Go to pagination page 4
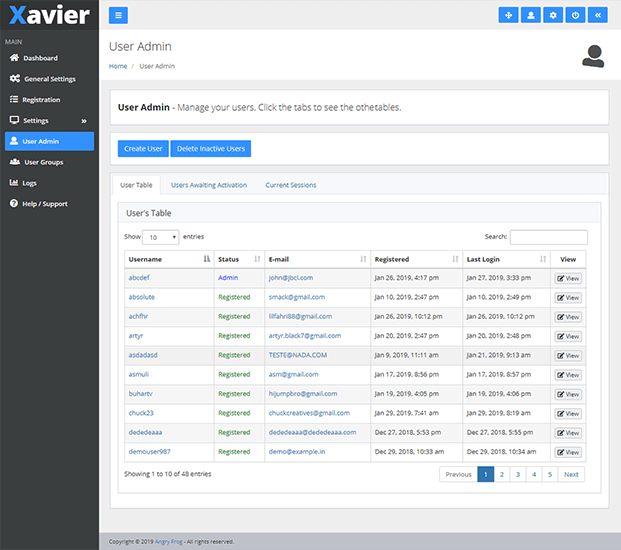 [534, 474]
